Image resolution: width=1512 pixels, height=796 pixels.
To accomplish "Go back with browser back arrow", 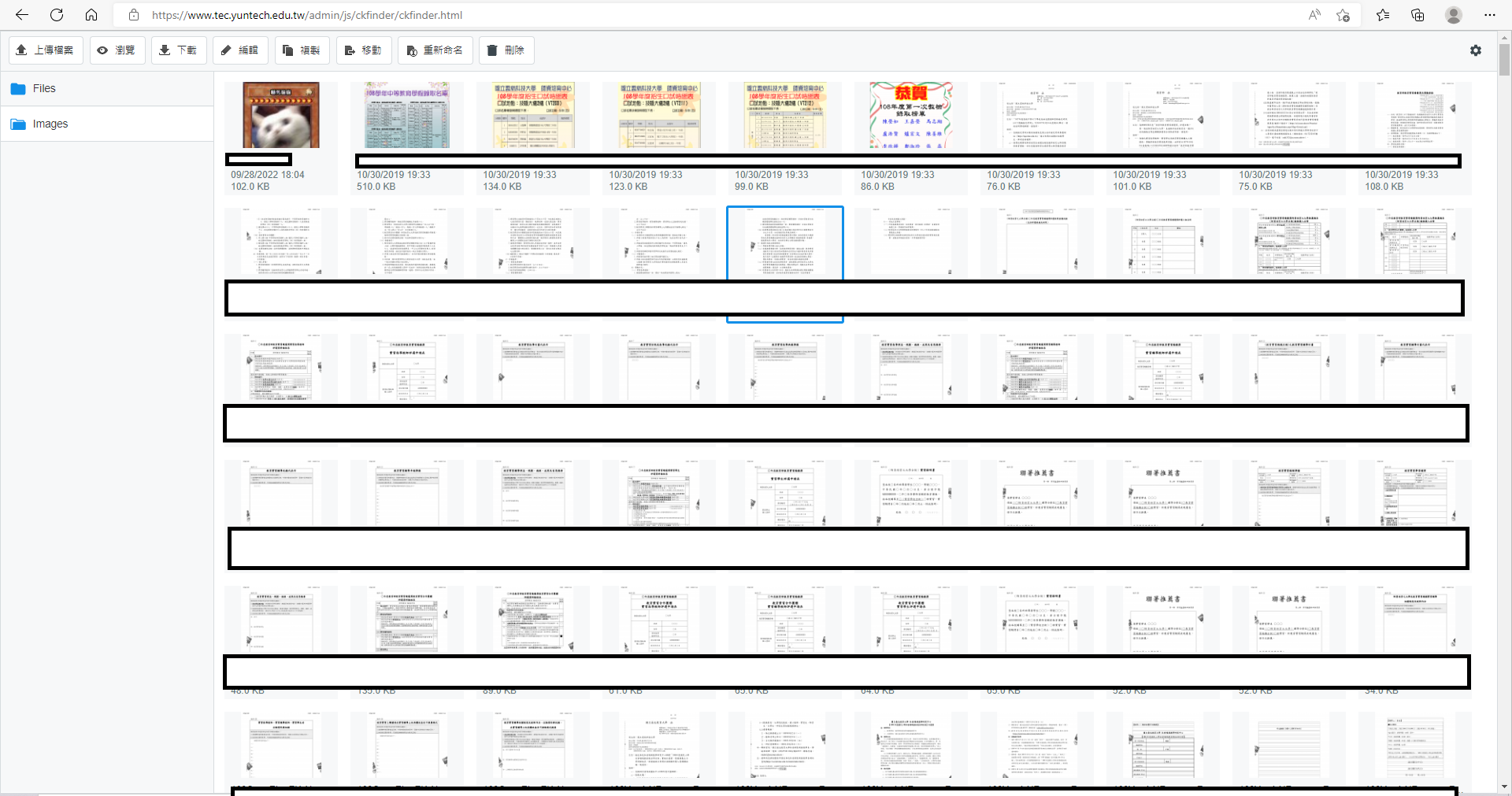I will point(22,15).
